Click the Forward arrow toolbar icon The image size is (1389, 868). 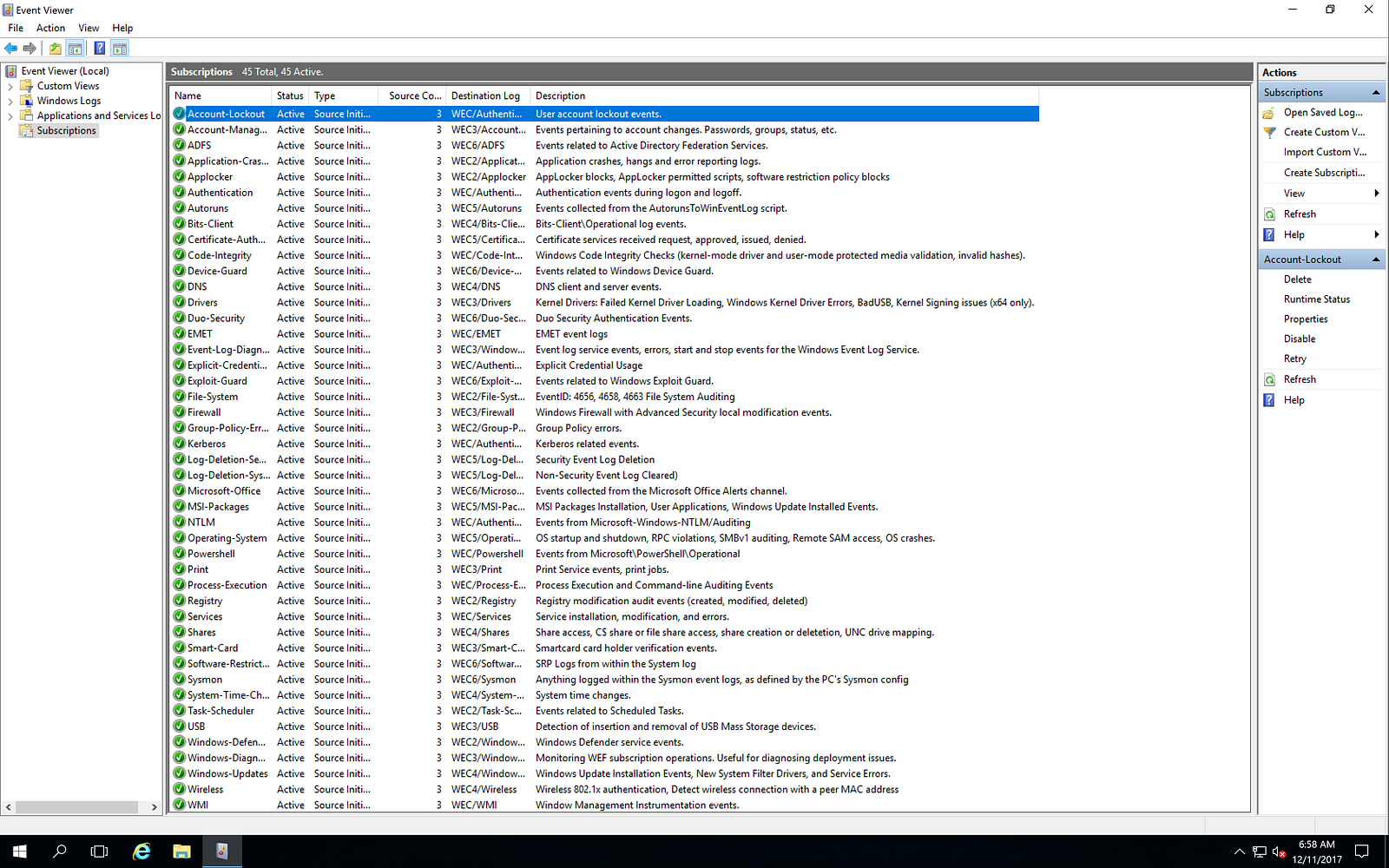pos(30,49)
